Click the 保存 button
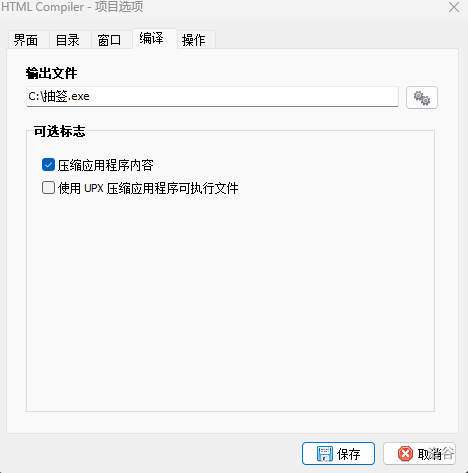The width and height of the screenshot is (468, 473). click(x=338, y=453)
